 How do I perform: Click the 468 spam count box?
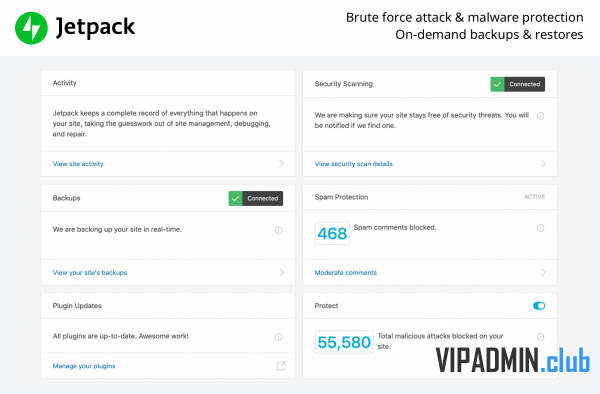(x=332, y=233)
